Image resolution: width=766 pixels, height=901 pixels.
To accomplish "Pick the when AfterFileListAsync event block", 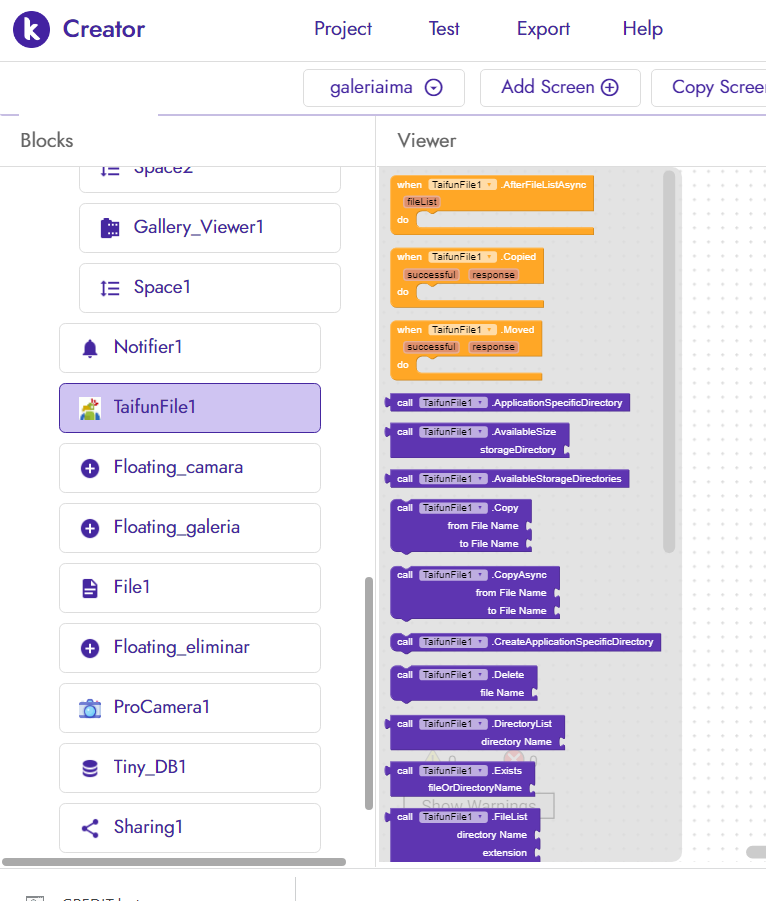I will pyautogui.click(x=491, y=205).
